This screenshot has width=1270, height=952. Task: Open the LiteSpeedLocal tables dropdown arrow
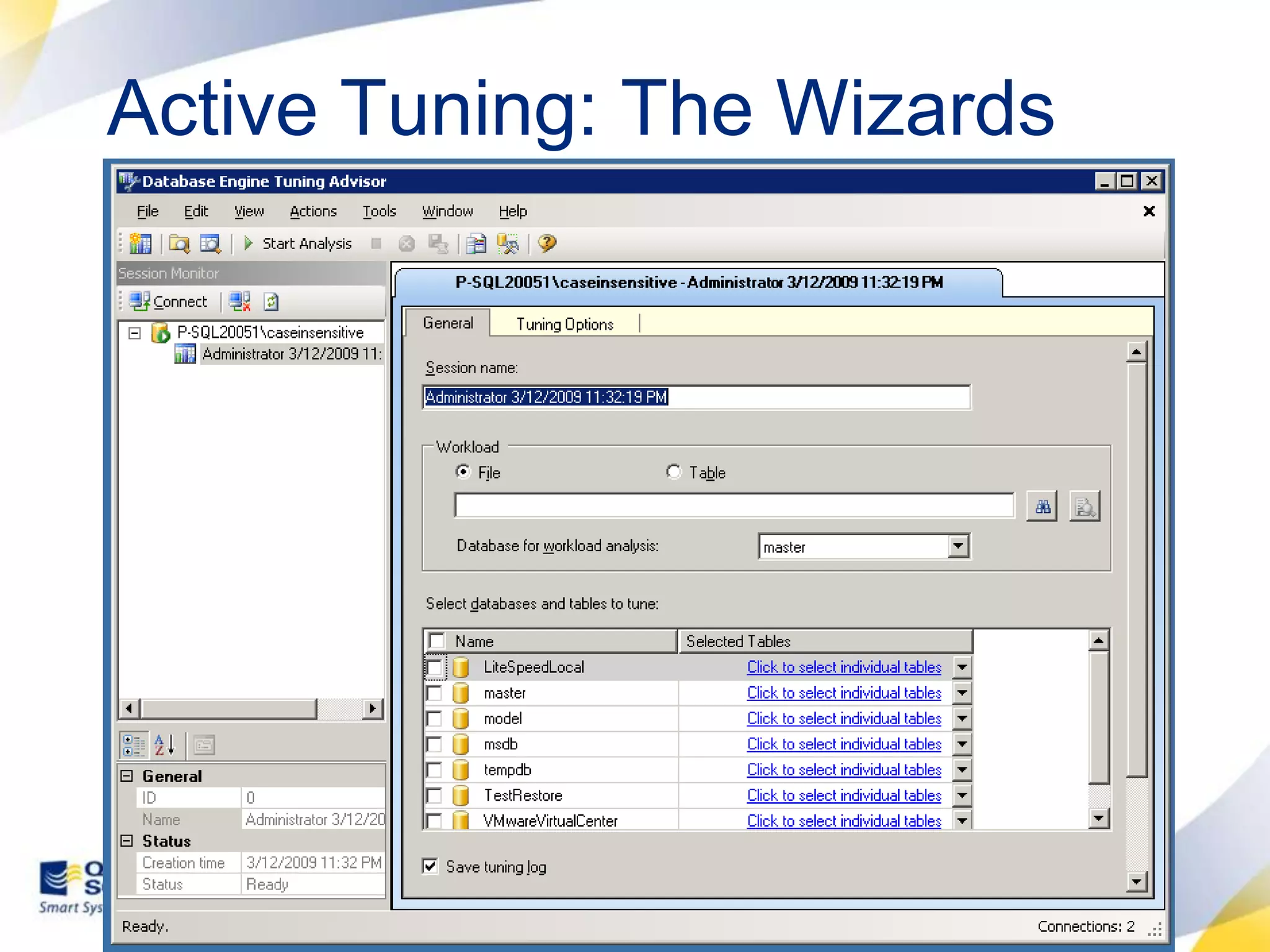coord(962,668)
